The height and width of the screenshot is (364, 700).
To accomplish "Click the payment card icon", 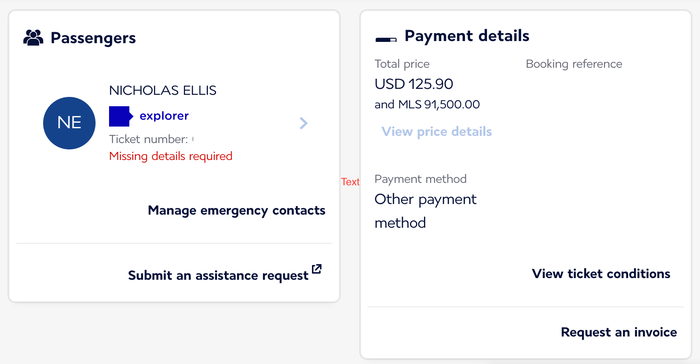I will 386,40.
